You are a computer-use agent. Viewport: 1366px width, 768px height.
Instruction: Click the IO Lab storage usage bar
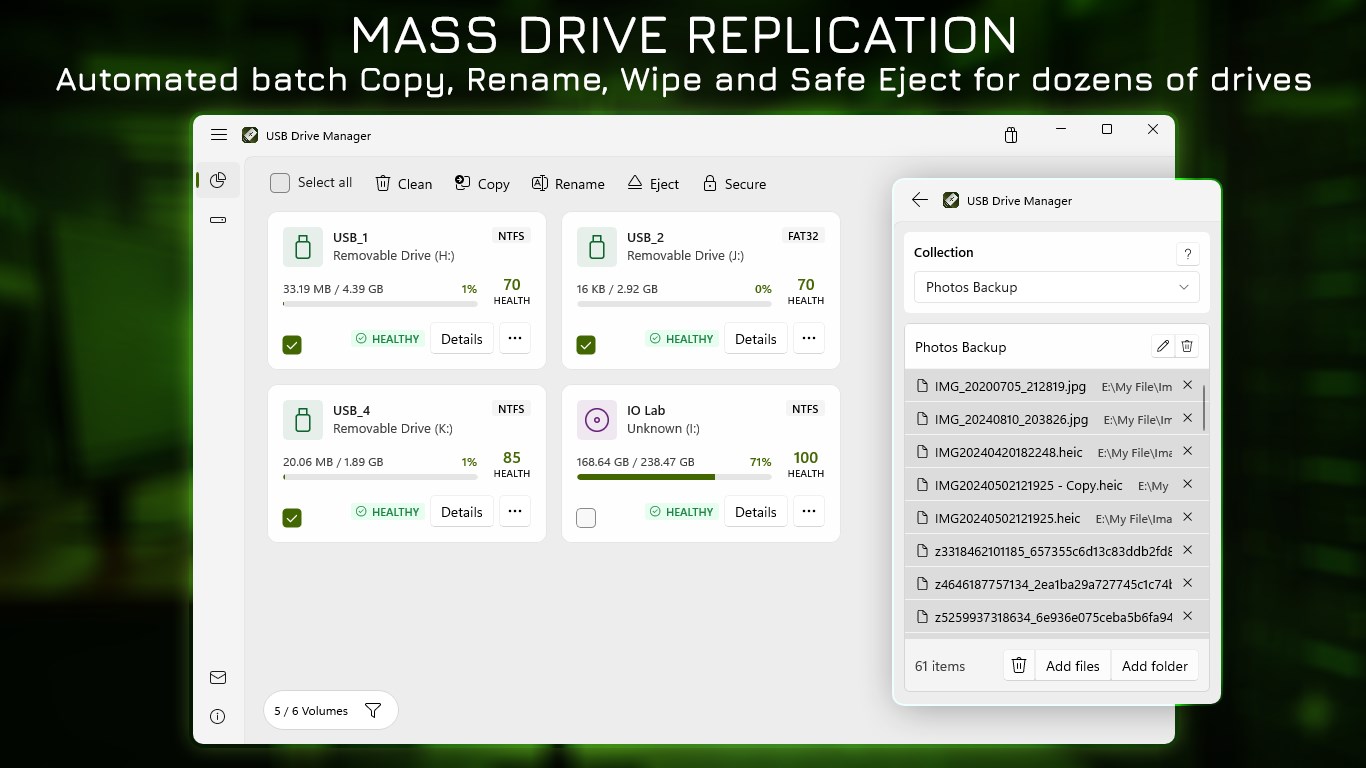tap(674, 477)
